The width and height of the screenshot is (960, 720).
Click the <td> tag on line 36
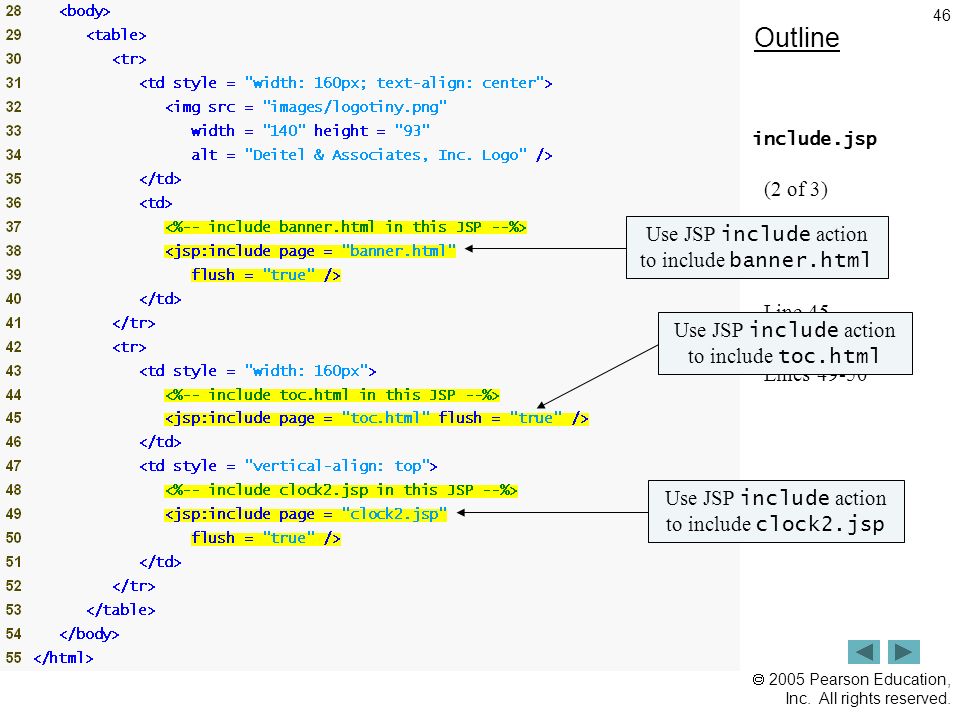tap(156, 203)
